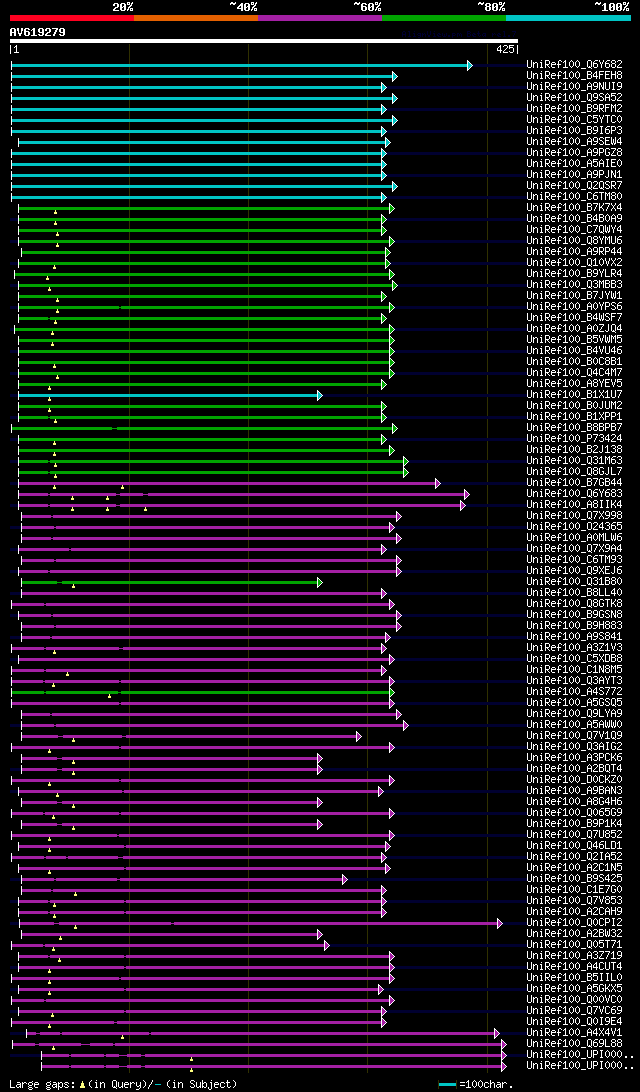Click the UniRef100_A4S772 label

[575, 692]
